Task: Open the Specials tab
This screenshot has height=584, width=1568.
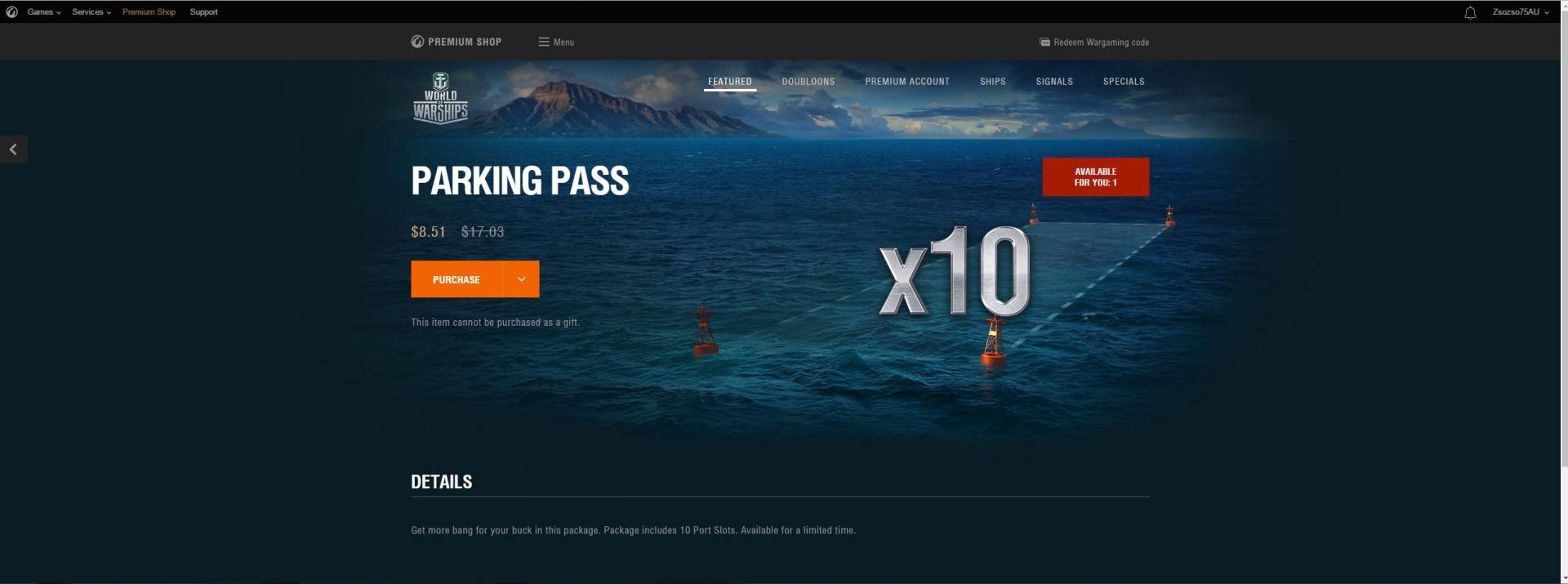Action: click(1124, 82)
